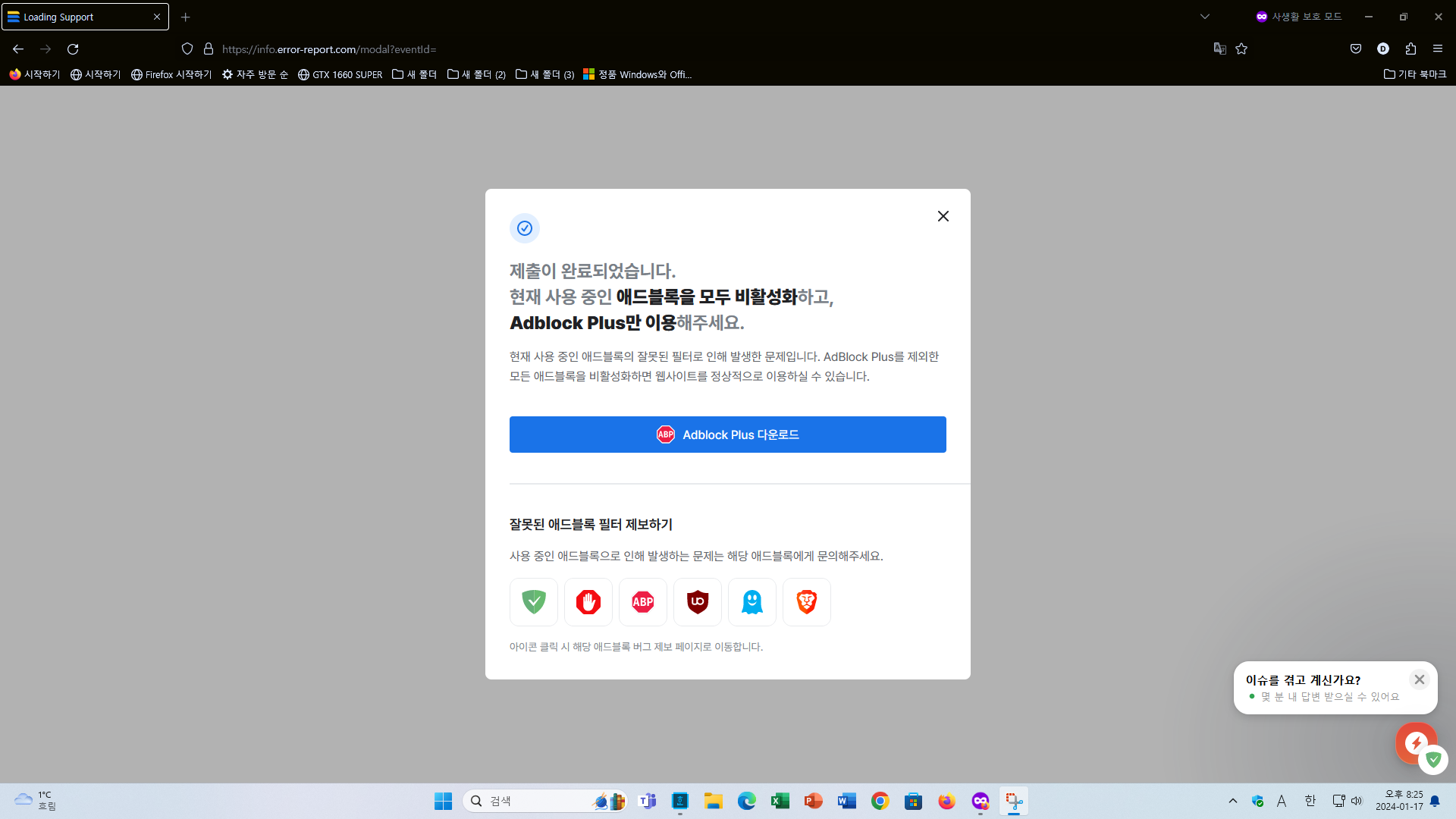Bookmark the page with the star icon
The width and height of the screenshot is (1456, 819).
tap(1241, 49)
